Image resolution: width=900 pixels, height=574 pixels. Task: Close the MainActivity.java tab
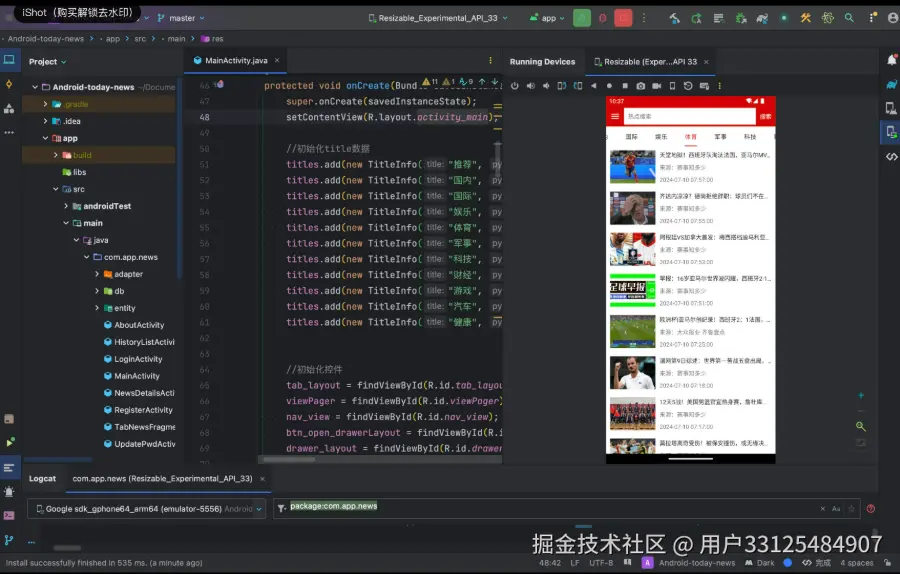(277, 60)
